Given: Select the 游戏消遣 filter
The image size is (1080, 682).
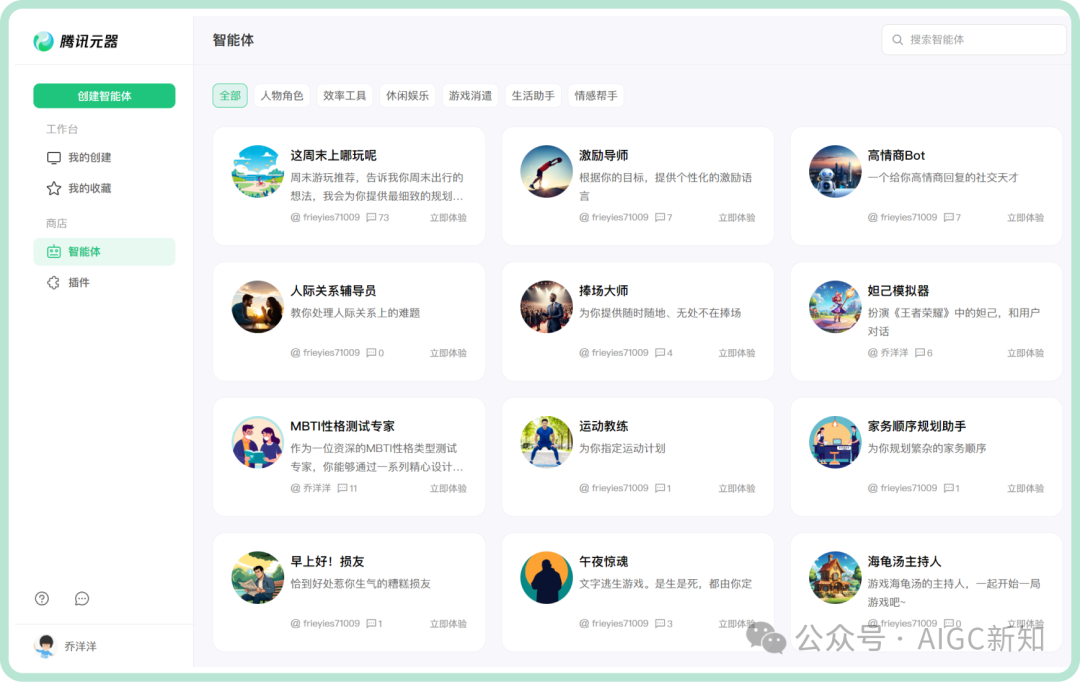Looking at the screenshot, I should click(x=469, y=95).
